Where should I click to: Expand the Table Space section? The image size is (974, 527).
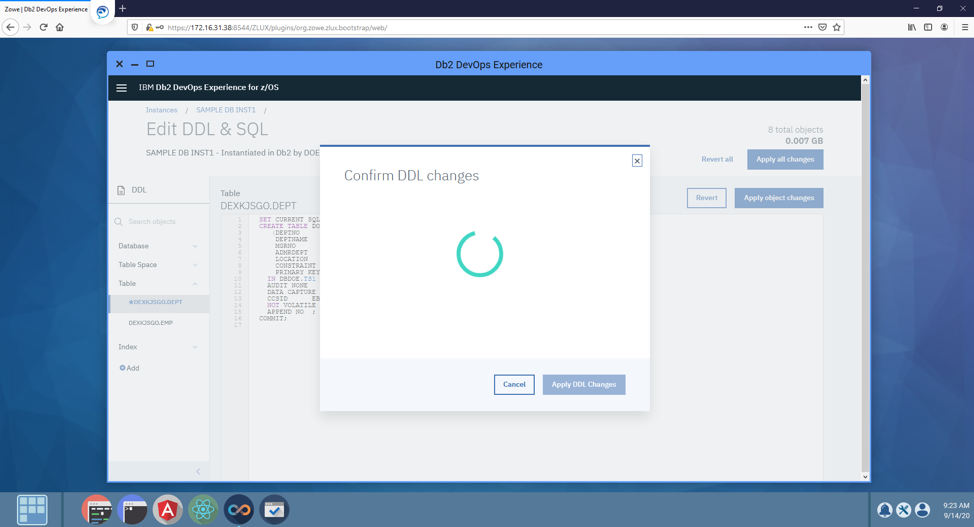158,265
